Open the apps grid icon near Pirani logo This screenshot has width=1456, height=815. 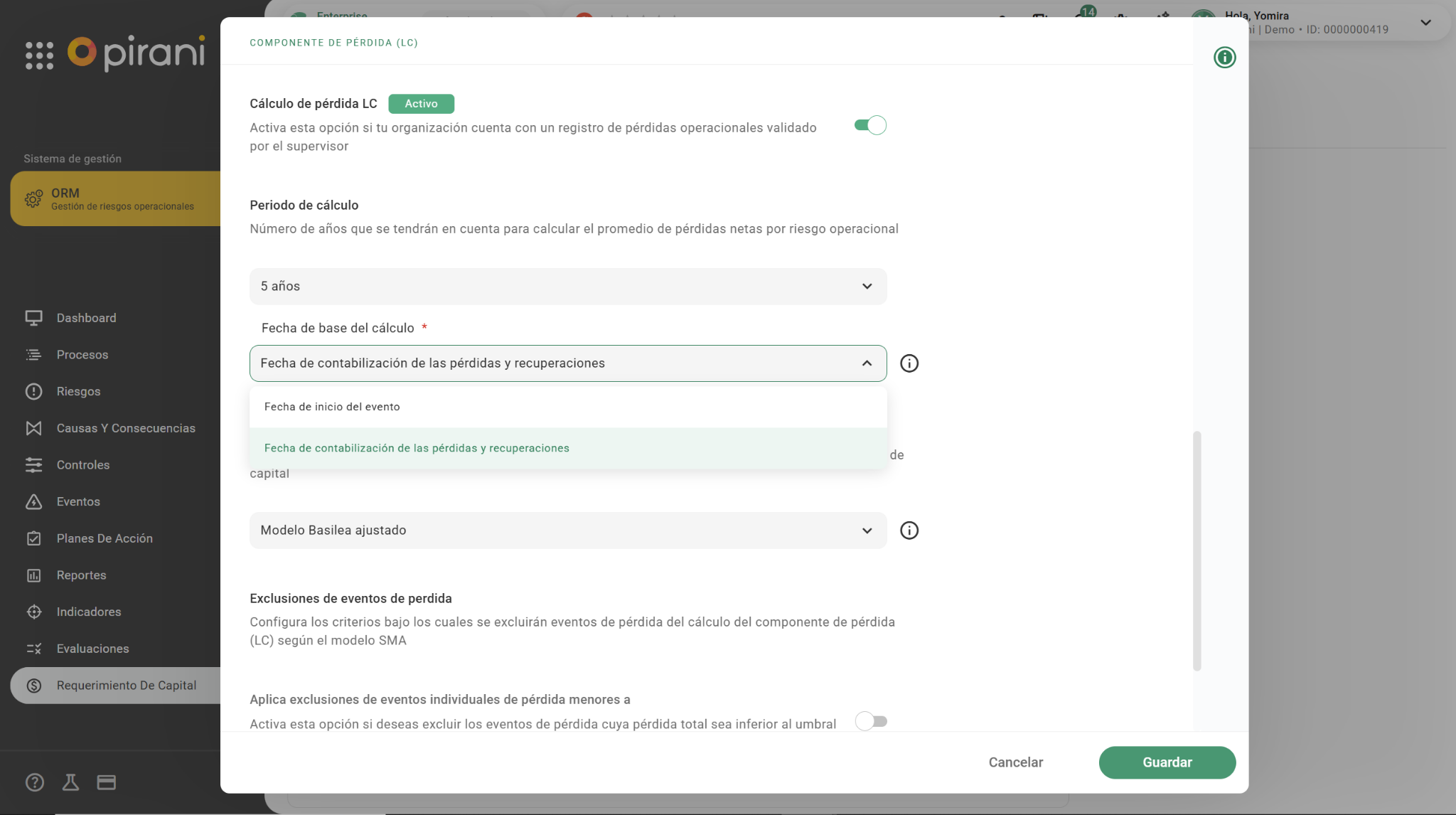tap(39, 55)
